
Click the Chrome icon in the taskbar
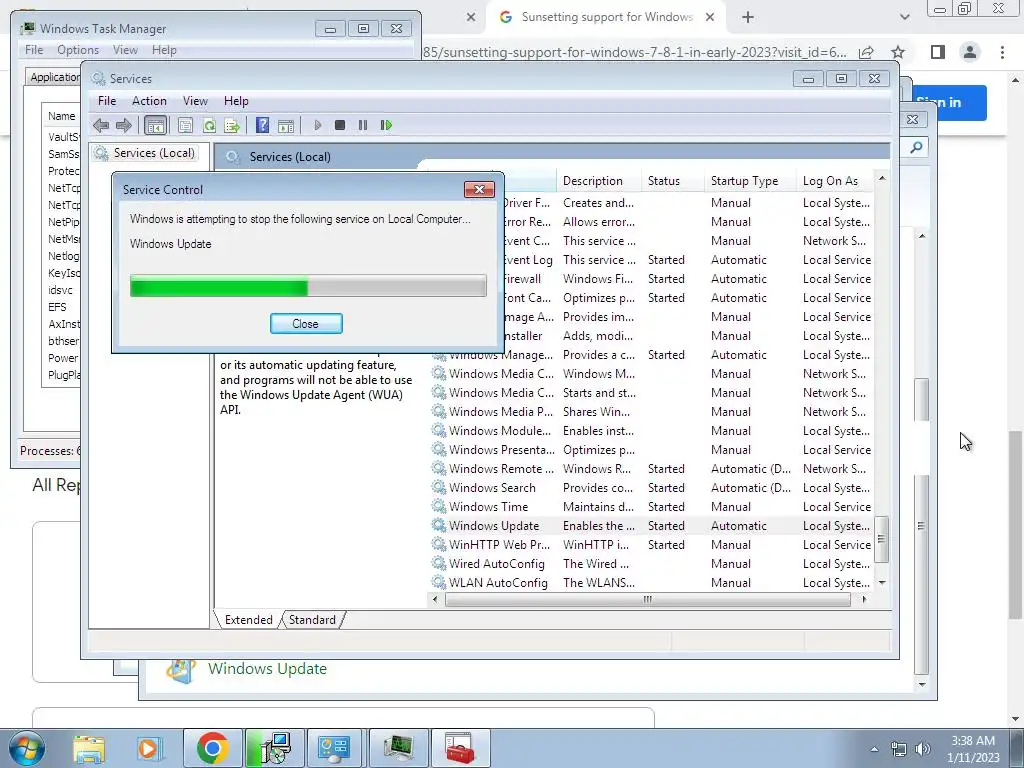[212, 748]
